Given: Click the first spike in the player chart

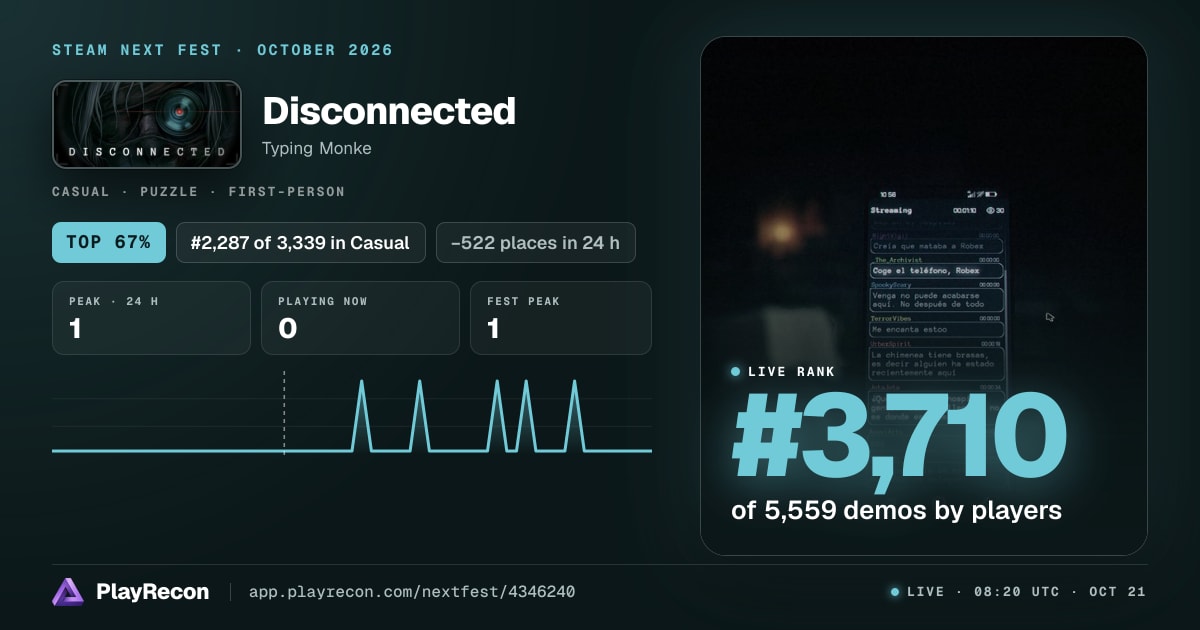Looking at the screenshot, I should click(361, 415).
